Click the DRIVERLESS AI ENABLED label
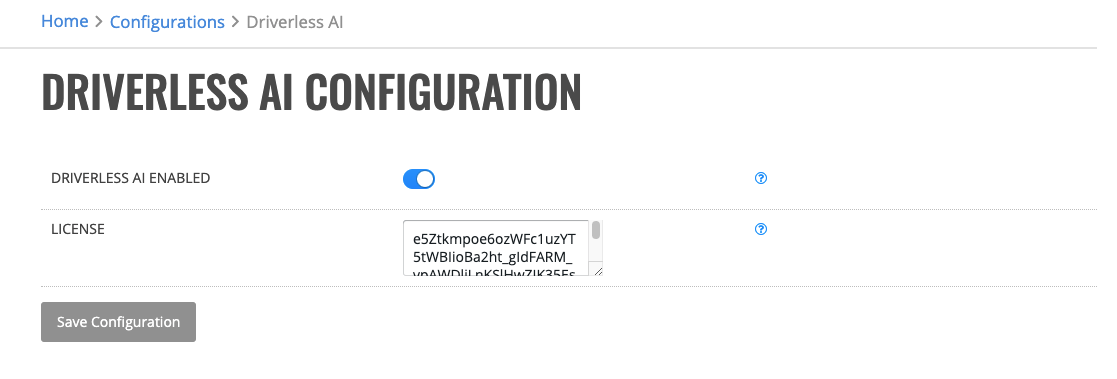1117x379 pixels. click(x=130, y=178)
